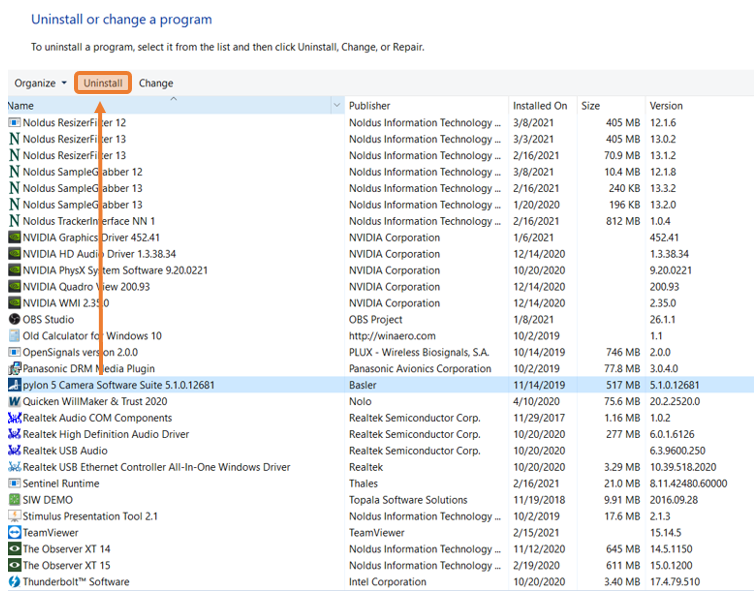Screen dimensions: 754x593
Task: Click the Intel Corporation publisher cell
Action: coord(388,581)
